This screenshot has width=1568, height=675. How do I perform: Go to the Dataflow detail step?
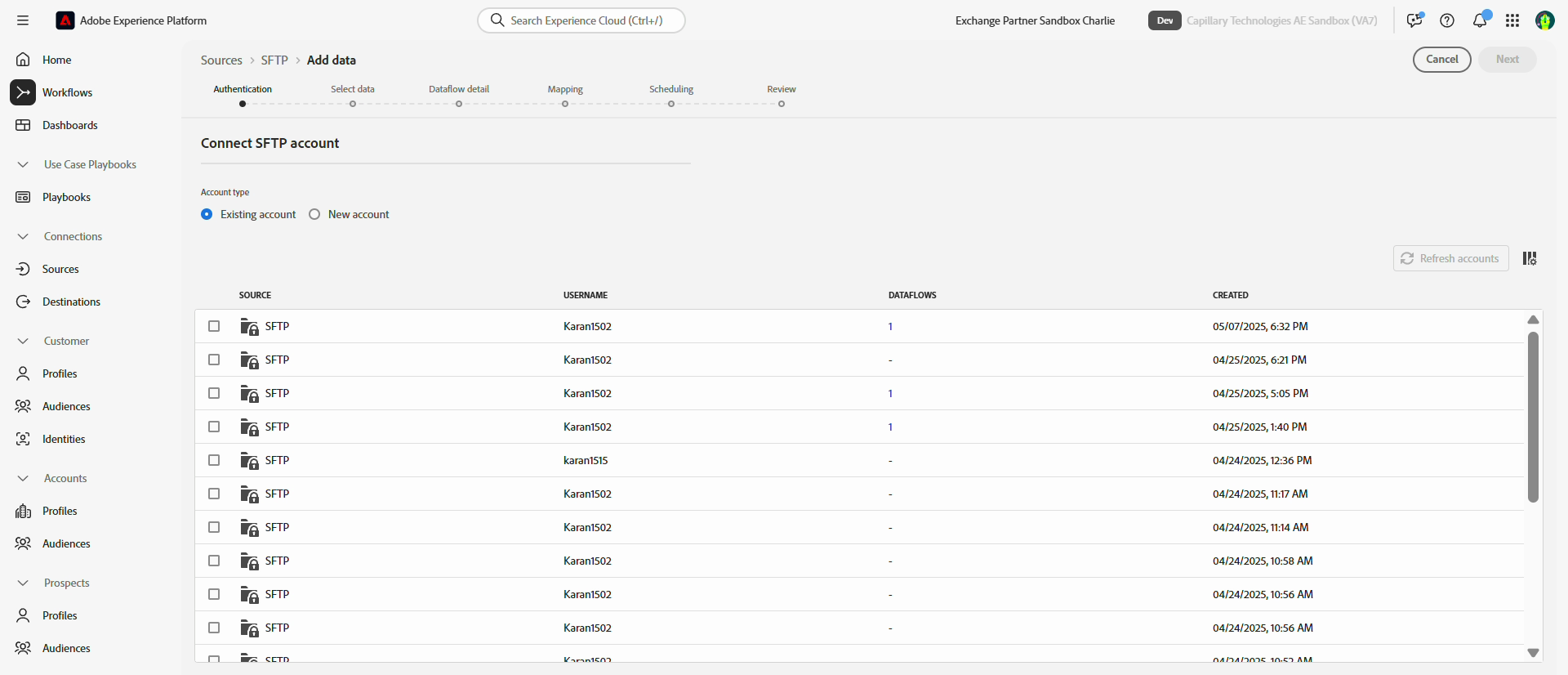tap(459, 96)
